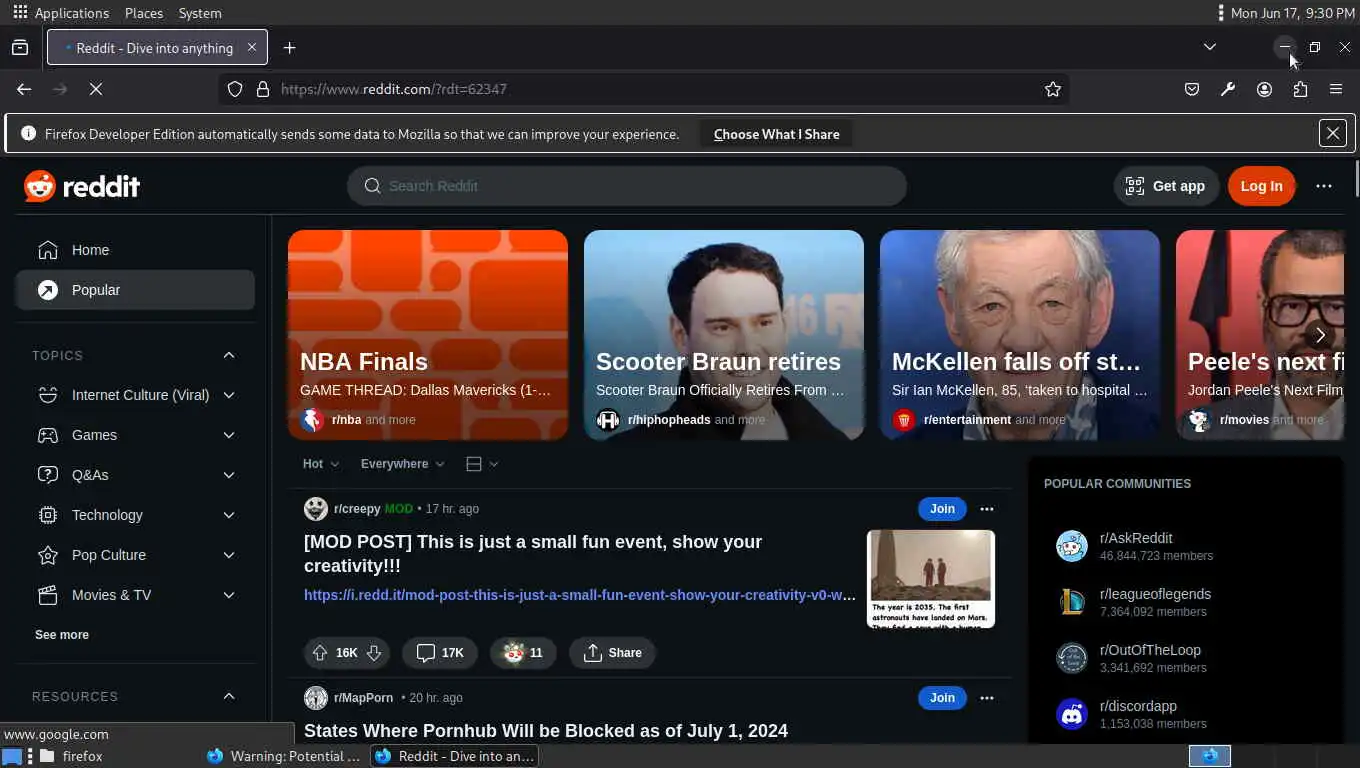Open r/creepy community link
Image resolution: width=1360 pixels, height=768 pixels.
(357, 509)
